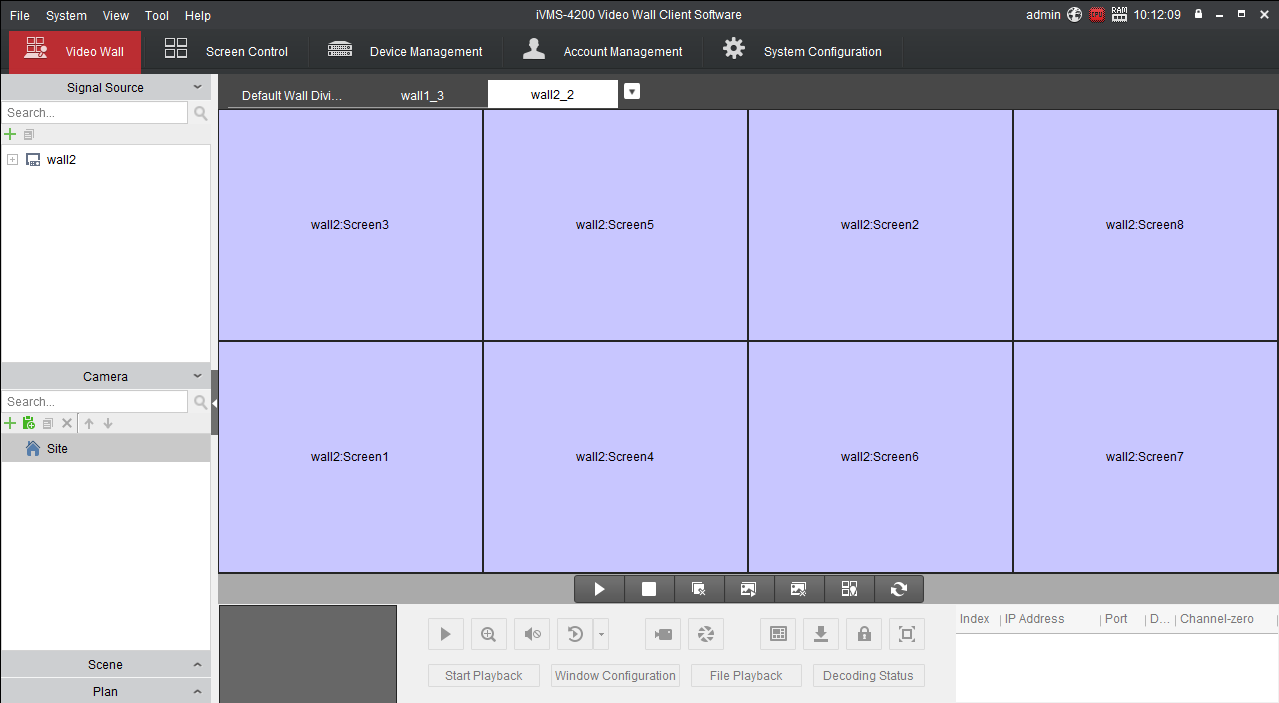
Task: Click the download arrow icon in lower panel
Action: (820, 634)
